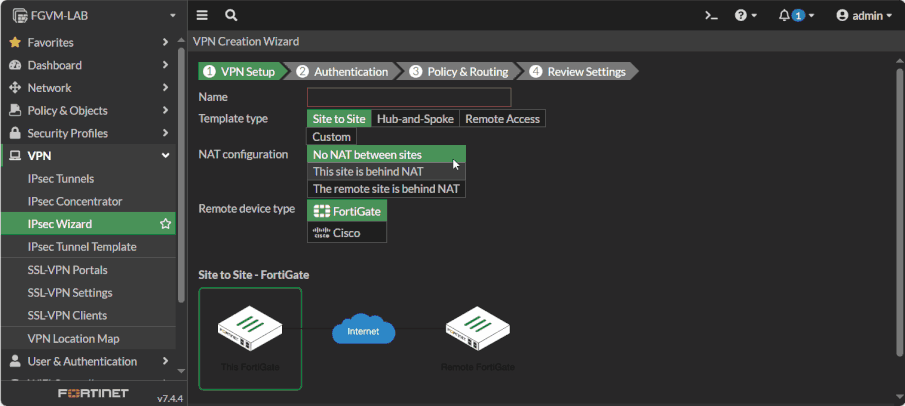Click the Network icon in sidebar
This screenshot has height=406, width=905.
[x=15, y=88]
